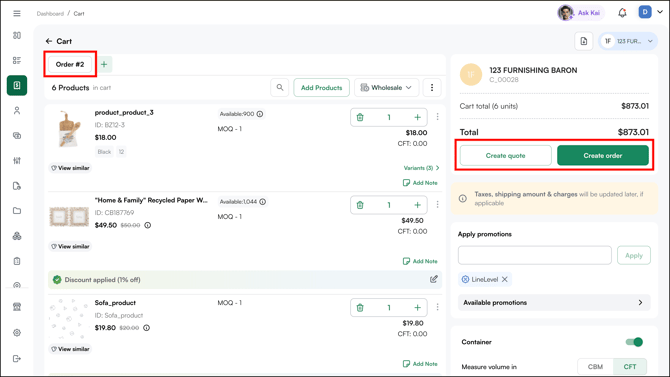Click the 123 FURNISHING BARON customer name
This screenshot has height=377, width=670.
(533, 70)
